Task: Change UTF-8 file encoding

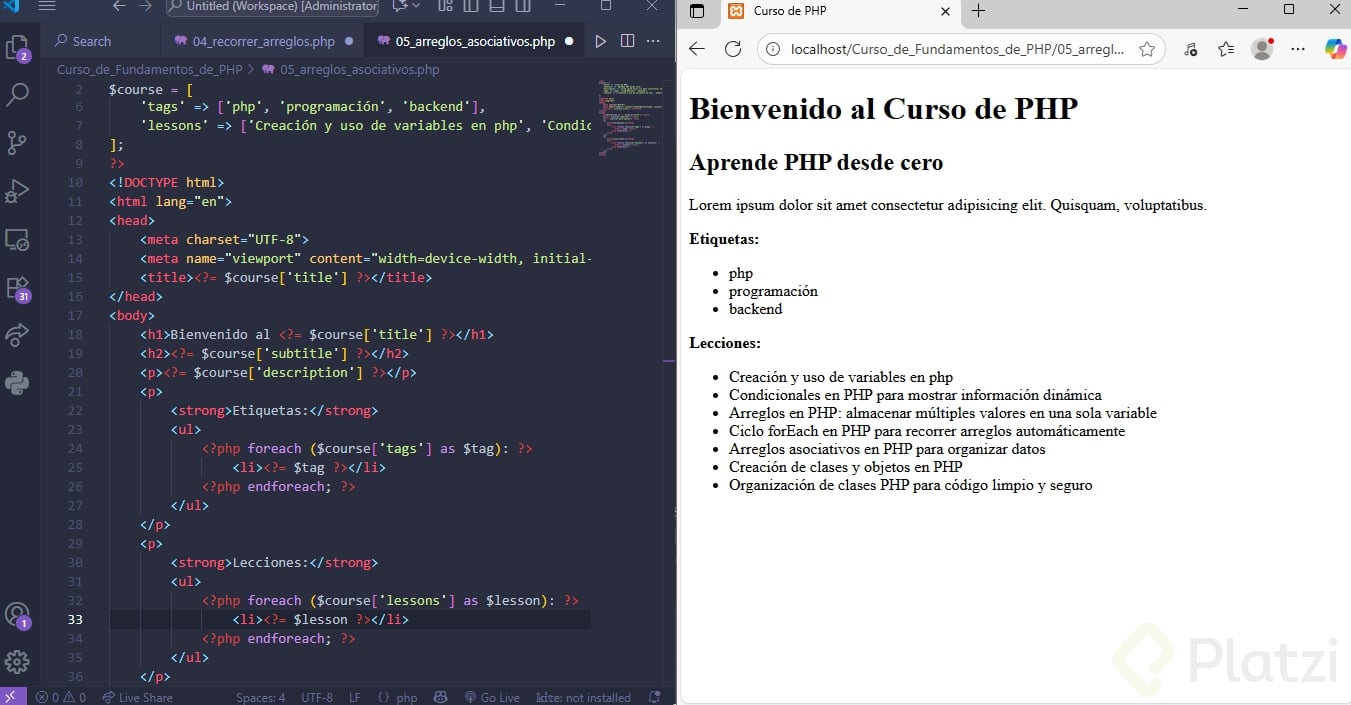Action: [317, 697]
